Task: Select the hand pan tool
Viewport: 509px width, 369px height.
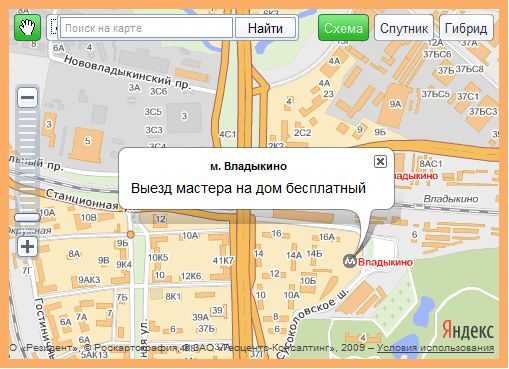Action: click(x=27, y=28)
